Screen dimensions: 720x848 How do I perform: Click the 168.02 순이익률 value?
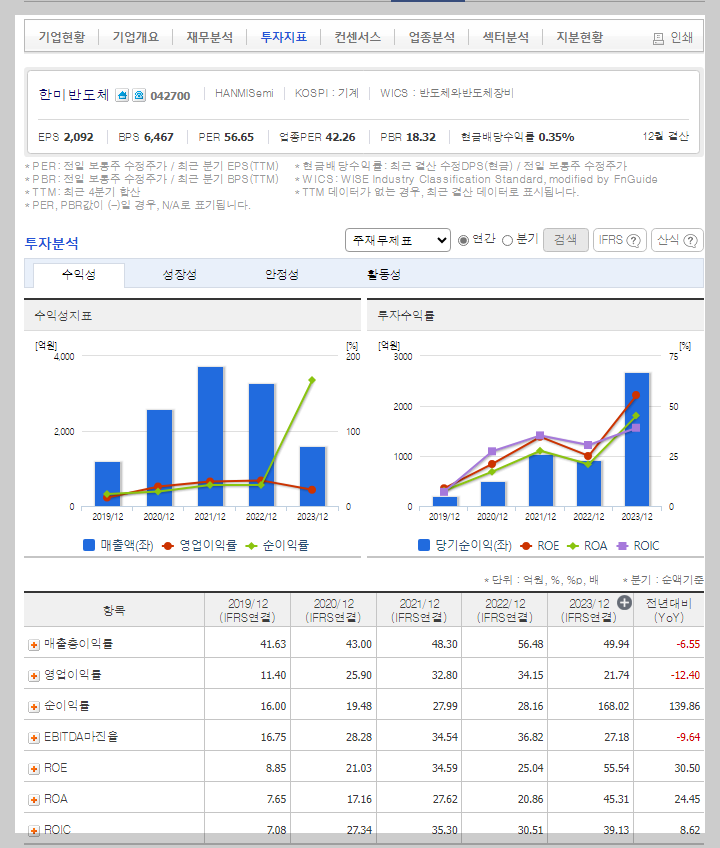[613, 706]
